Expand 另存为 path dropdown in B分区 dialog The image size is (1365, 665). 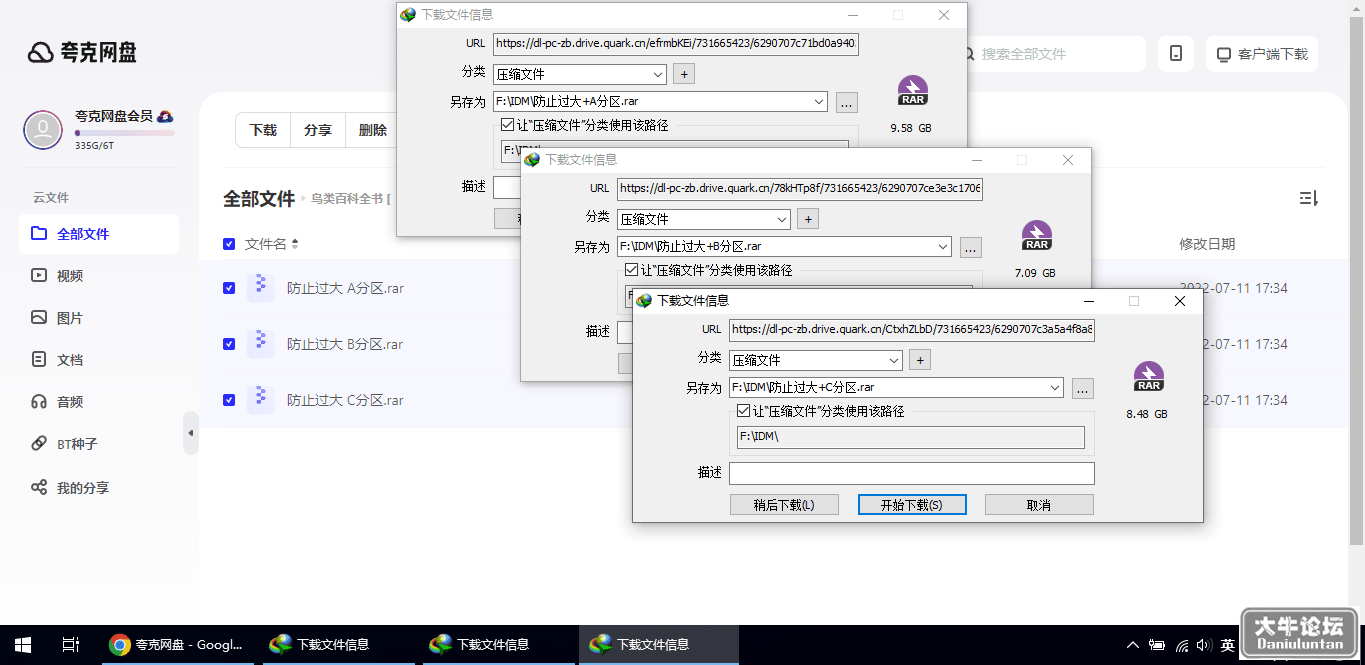coord(942,247)
